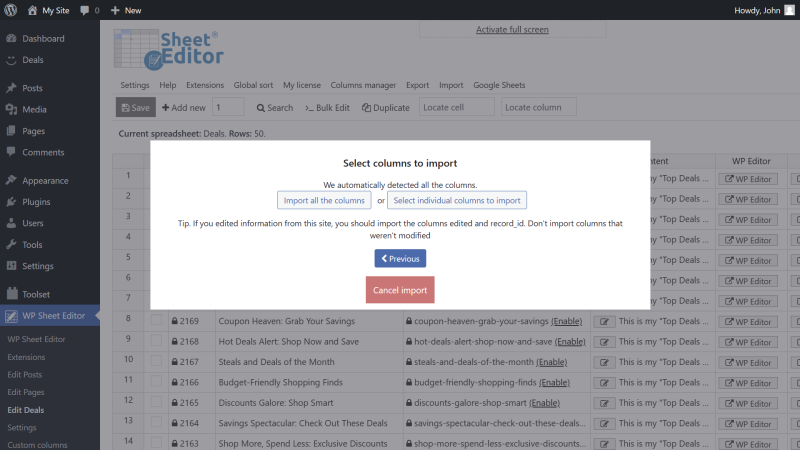Image resolution: width=800 pixels, height=450 pixels.
Task: Click the edit content icon in row 2167
Action: click(604, 362)
